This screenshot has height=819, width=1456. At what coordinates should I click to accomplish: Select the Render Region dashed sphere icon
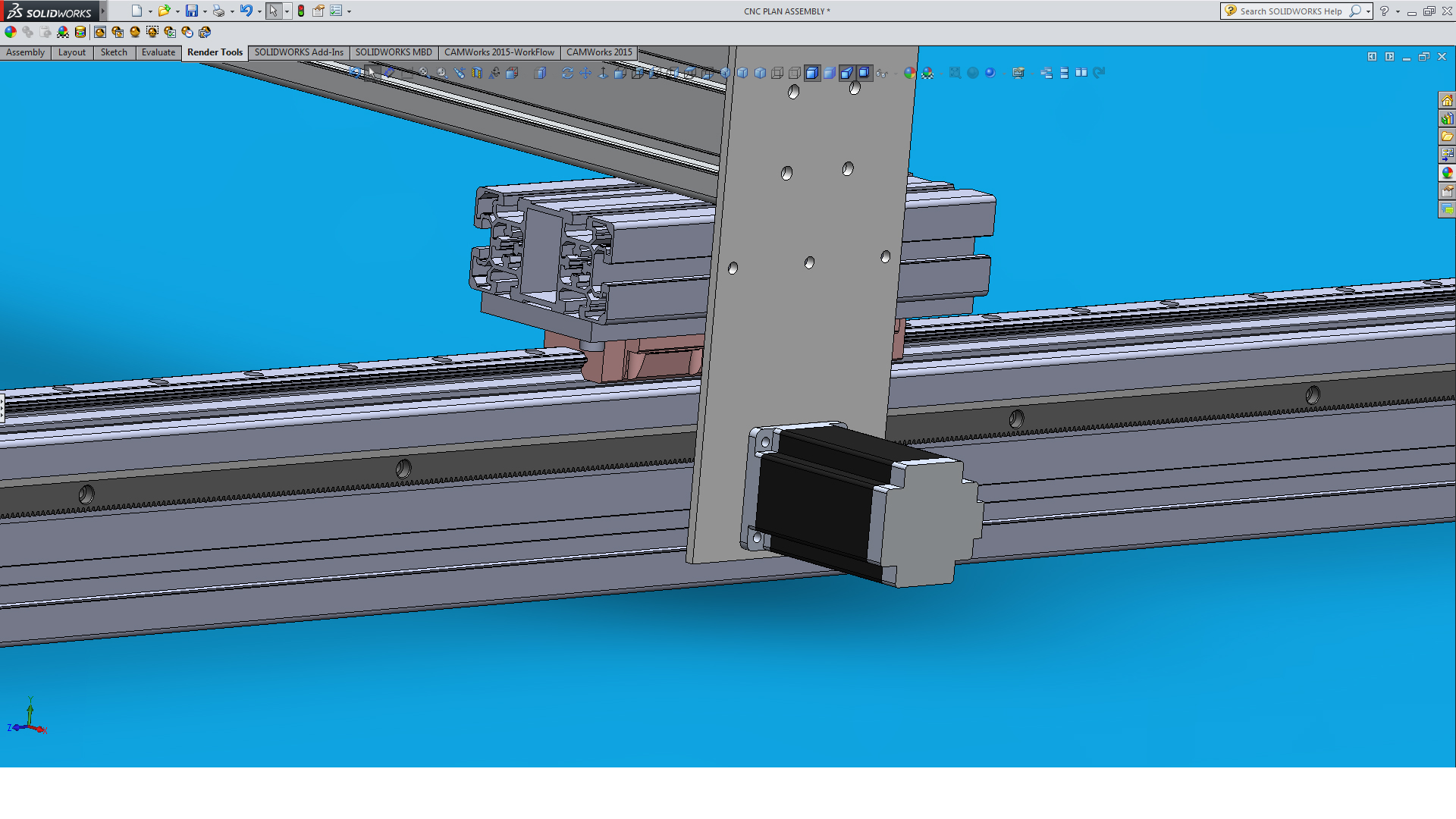coord(152,32)
